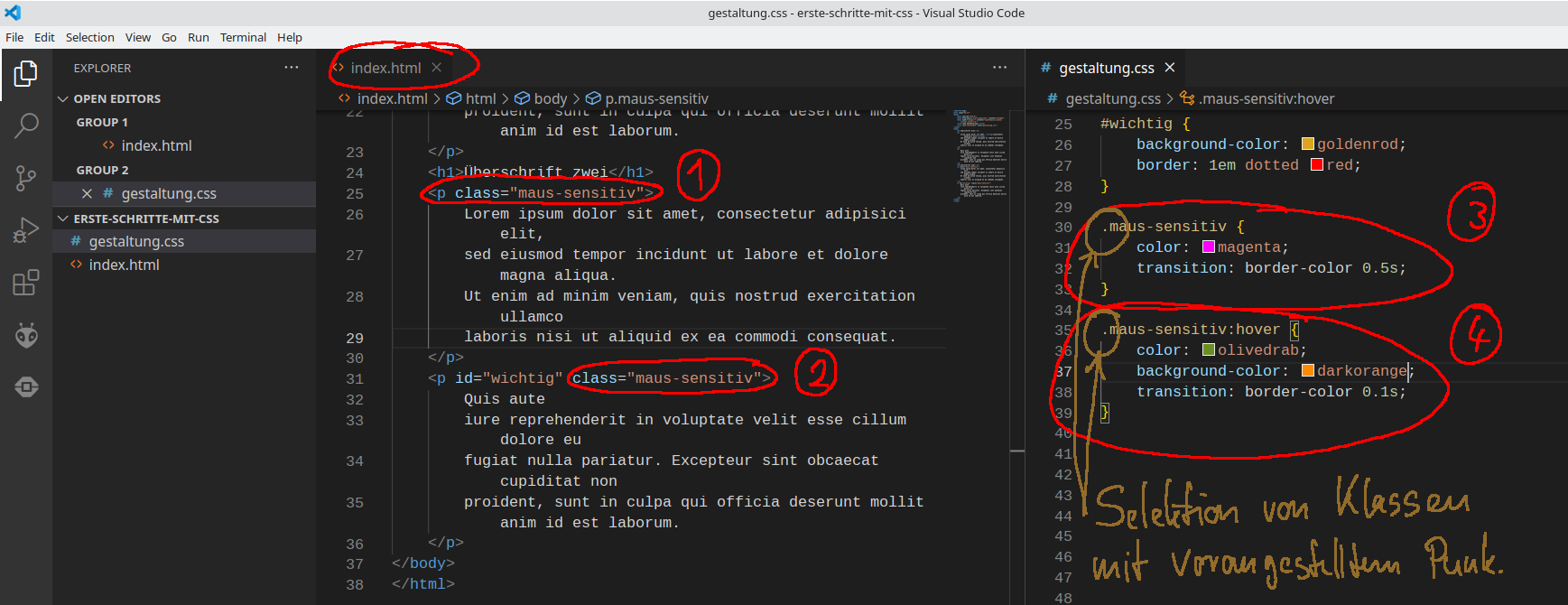The width and height of the screenshot is (1568, 605).
Task: Click the darkorange color swatch
Action: (1307, 371)
